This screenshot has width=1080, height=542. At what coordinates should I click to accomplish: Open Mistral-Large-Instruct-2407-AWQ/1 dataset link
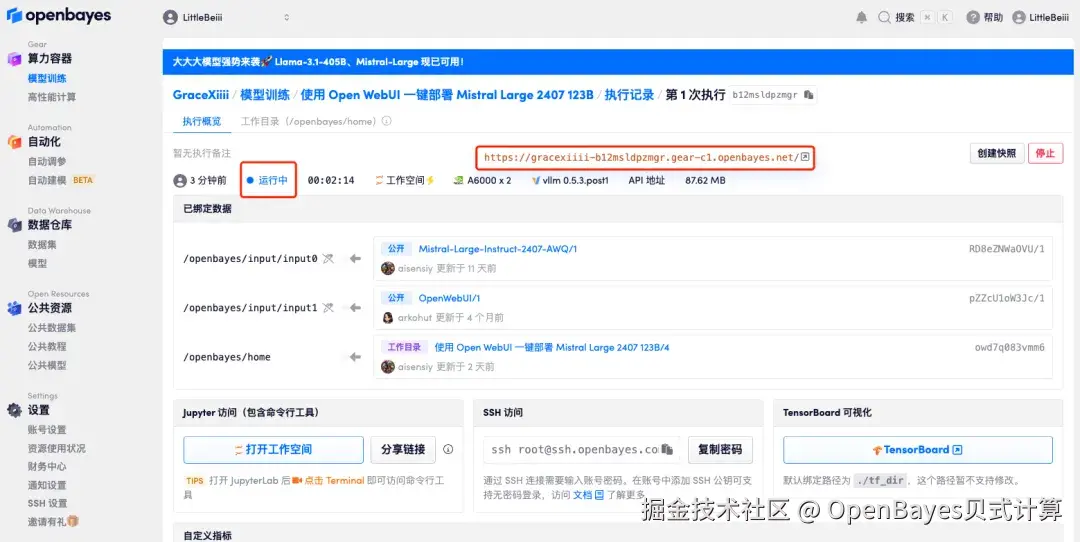pyautogui.click(x=498, y=249)
